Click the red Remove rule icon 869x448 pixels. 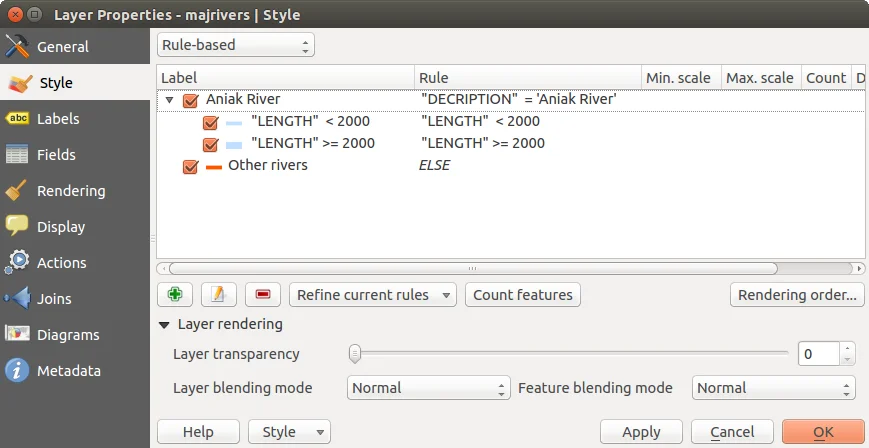[x=262, y=295]
